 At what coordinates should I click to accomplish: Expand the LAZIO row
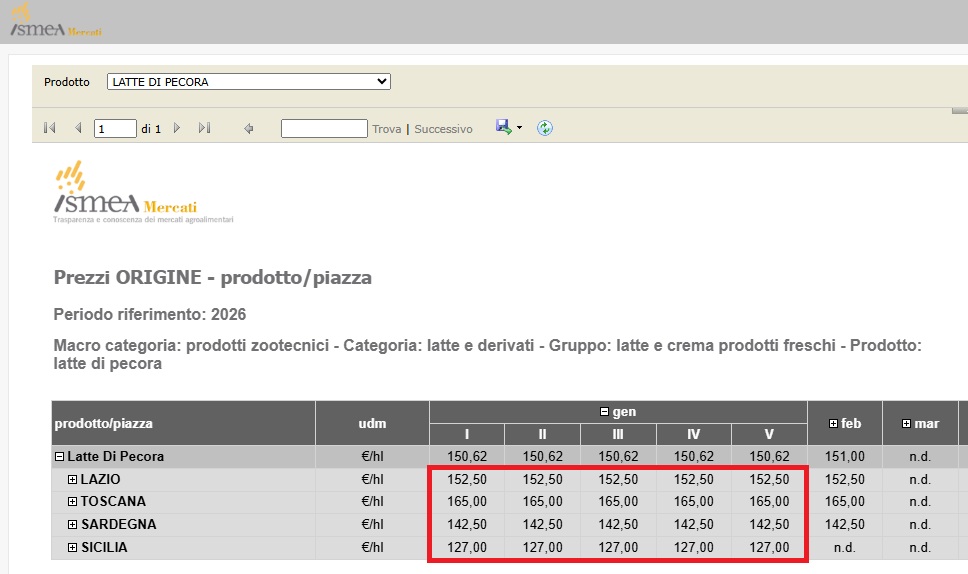tap(72, 480)
